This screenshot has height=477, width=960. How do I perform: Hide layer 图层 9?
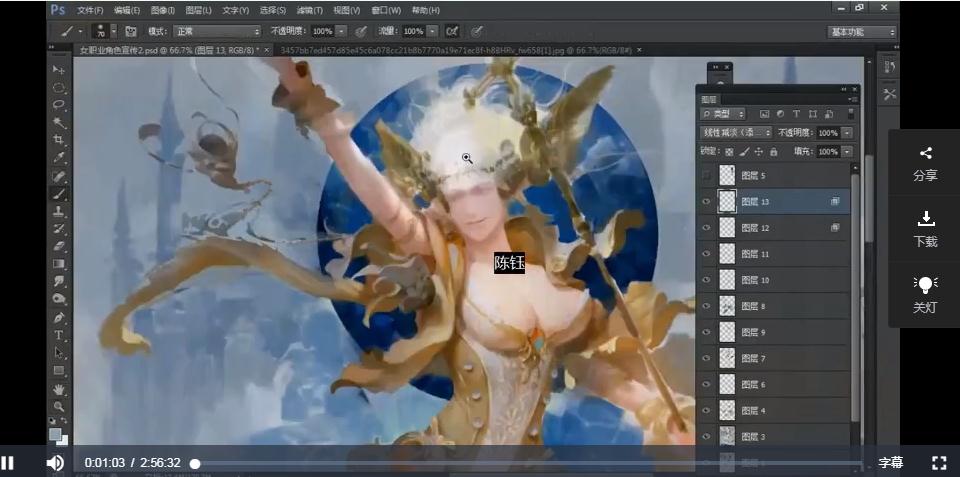pyautogui.click(x=706, y=332)
